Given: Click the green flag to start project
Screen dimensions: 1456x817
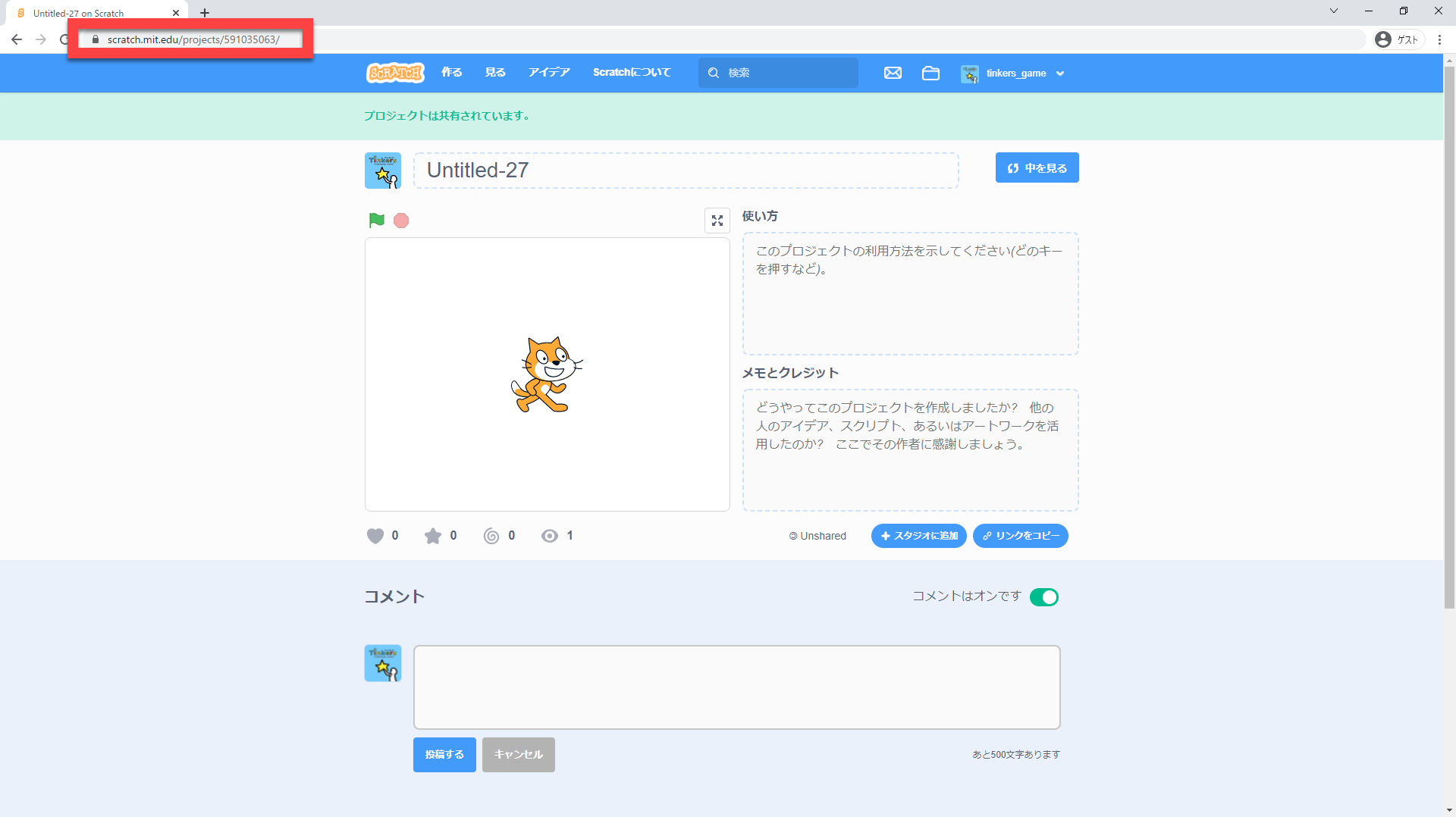Looking at the screenshot, I should click(x=376, y=221).
